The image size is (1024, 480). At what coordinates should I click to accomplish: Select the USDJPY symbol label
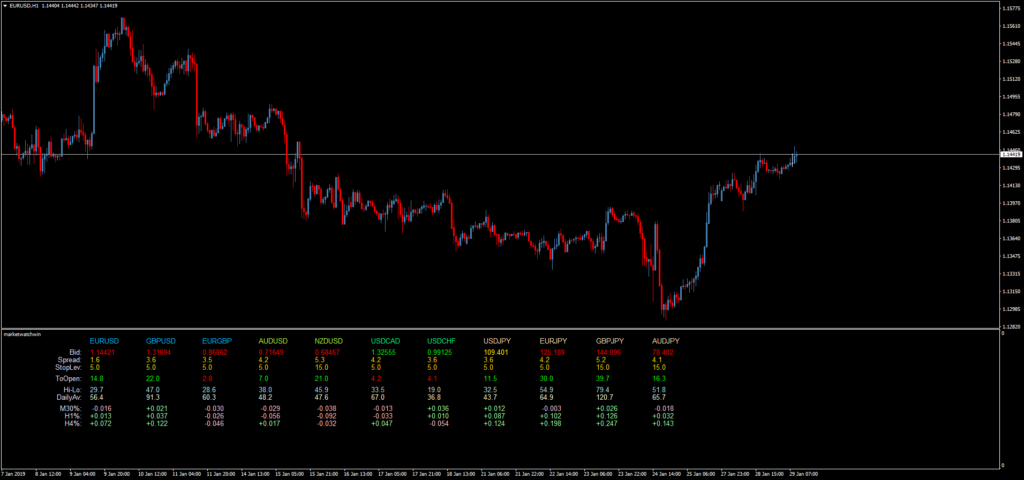pos(497,341)
